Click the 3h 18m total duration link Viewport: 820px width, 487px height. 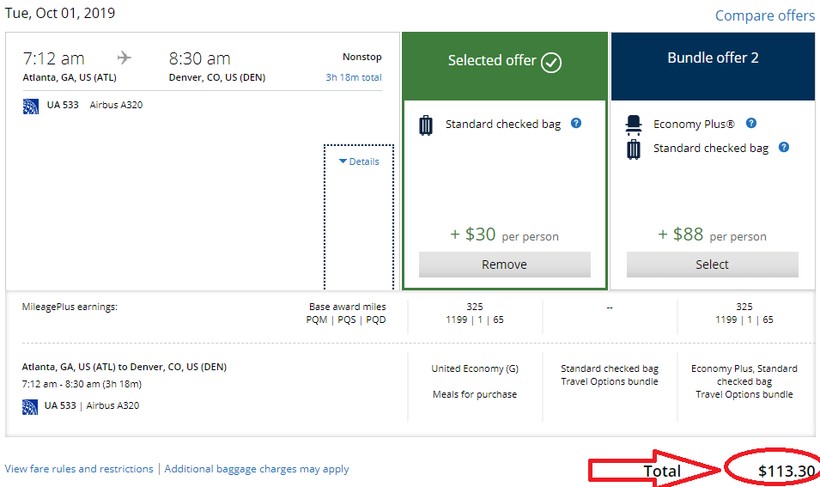[353, 77]
